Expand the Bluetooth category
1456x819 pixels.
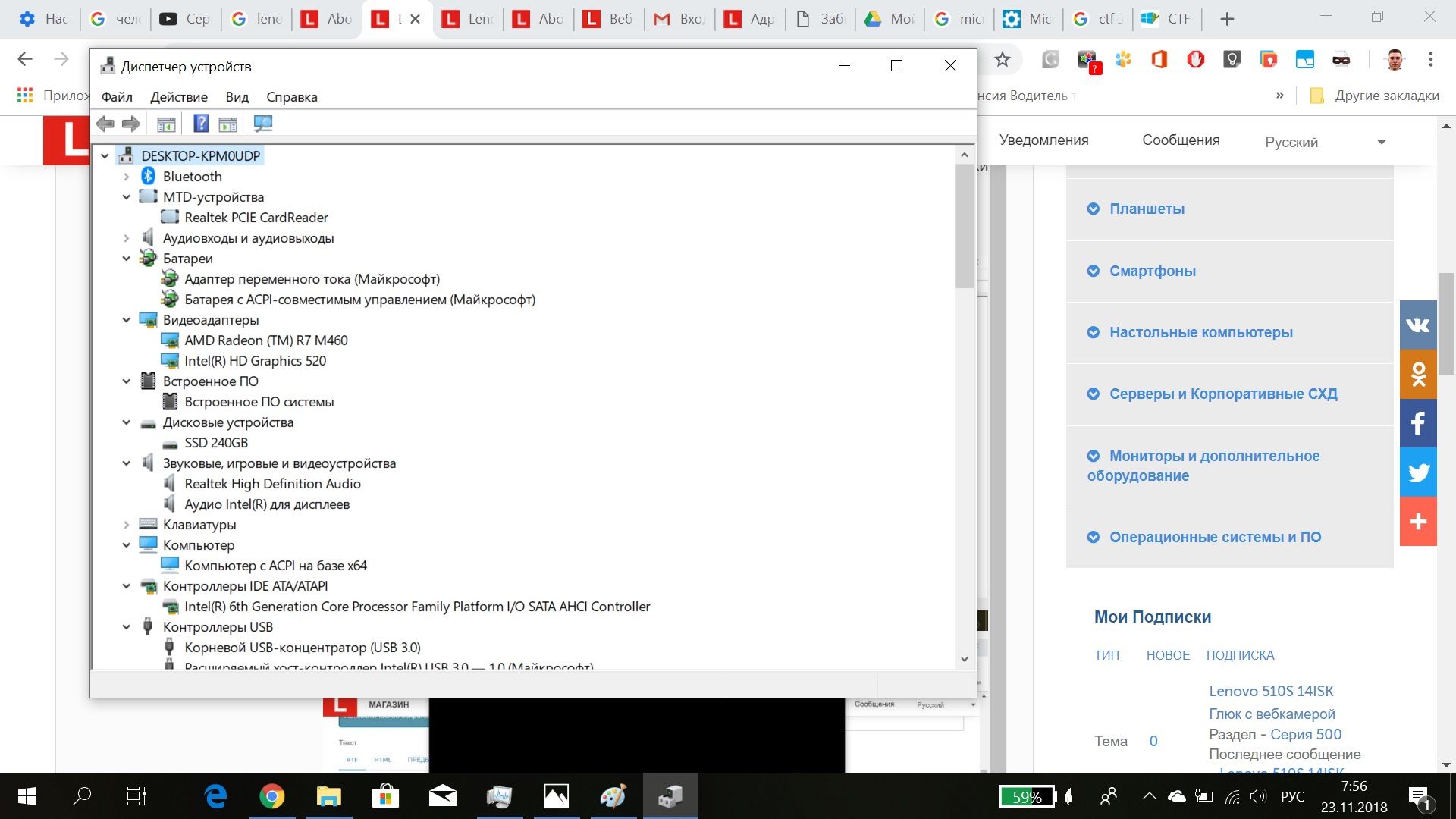click(x=127, y=177)
